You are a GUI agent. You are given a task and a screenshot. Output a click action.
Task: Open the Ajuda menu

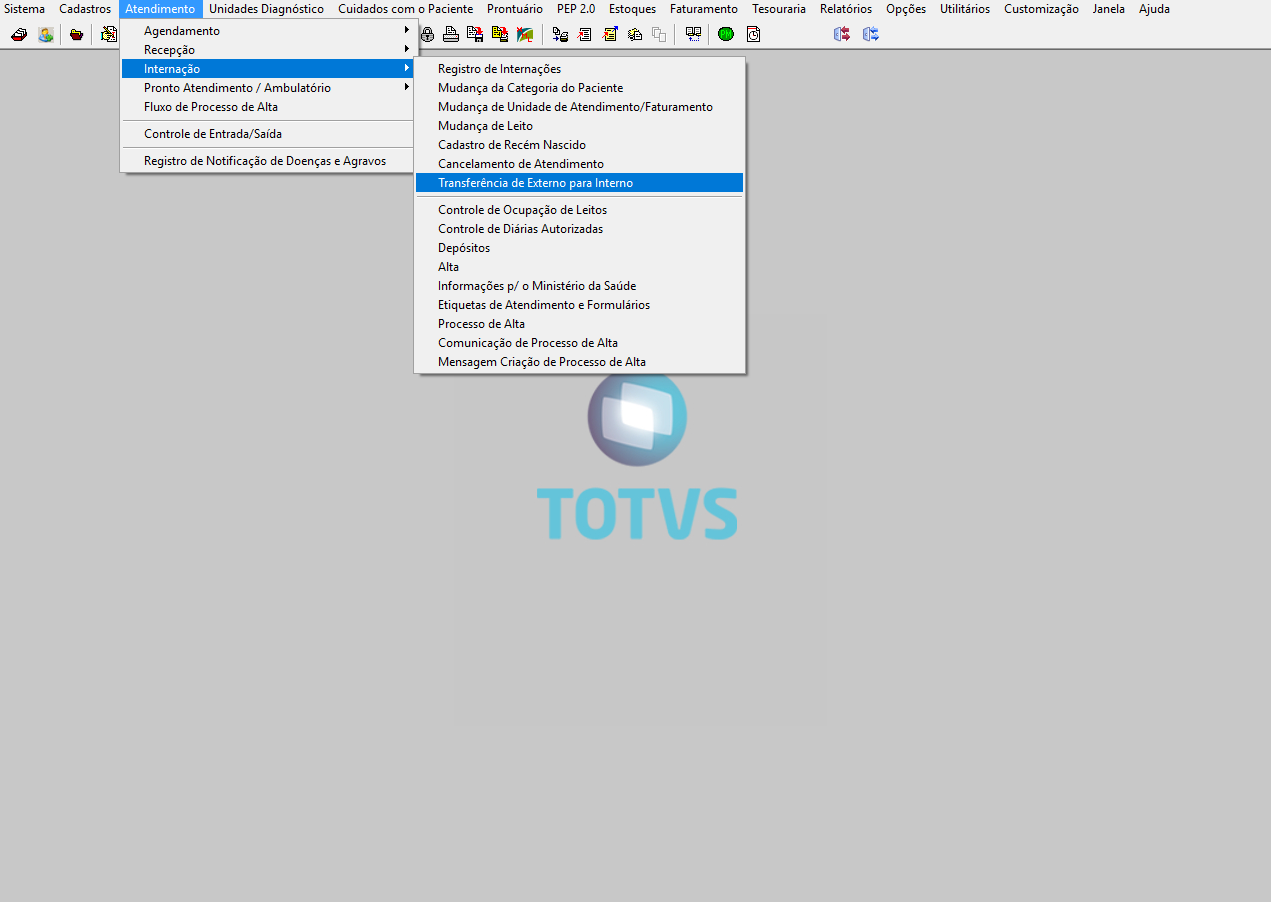pos(1154,9)
